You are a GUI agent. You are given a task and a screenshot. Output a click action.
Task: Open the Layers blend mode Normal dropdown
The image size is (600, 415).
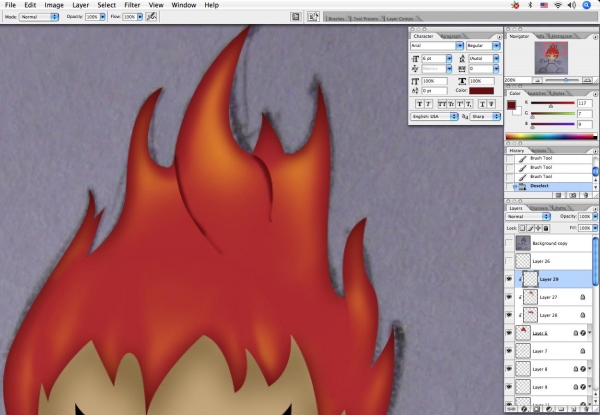pyautogui.click(x=528, y=216)
